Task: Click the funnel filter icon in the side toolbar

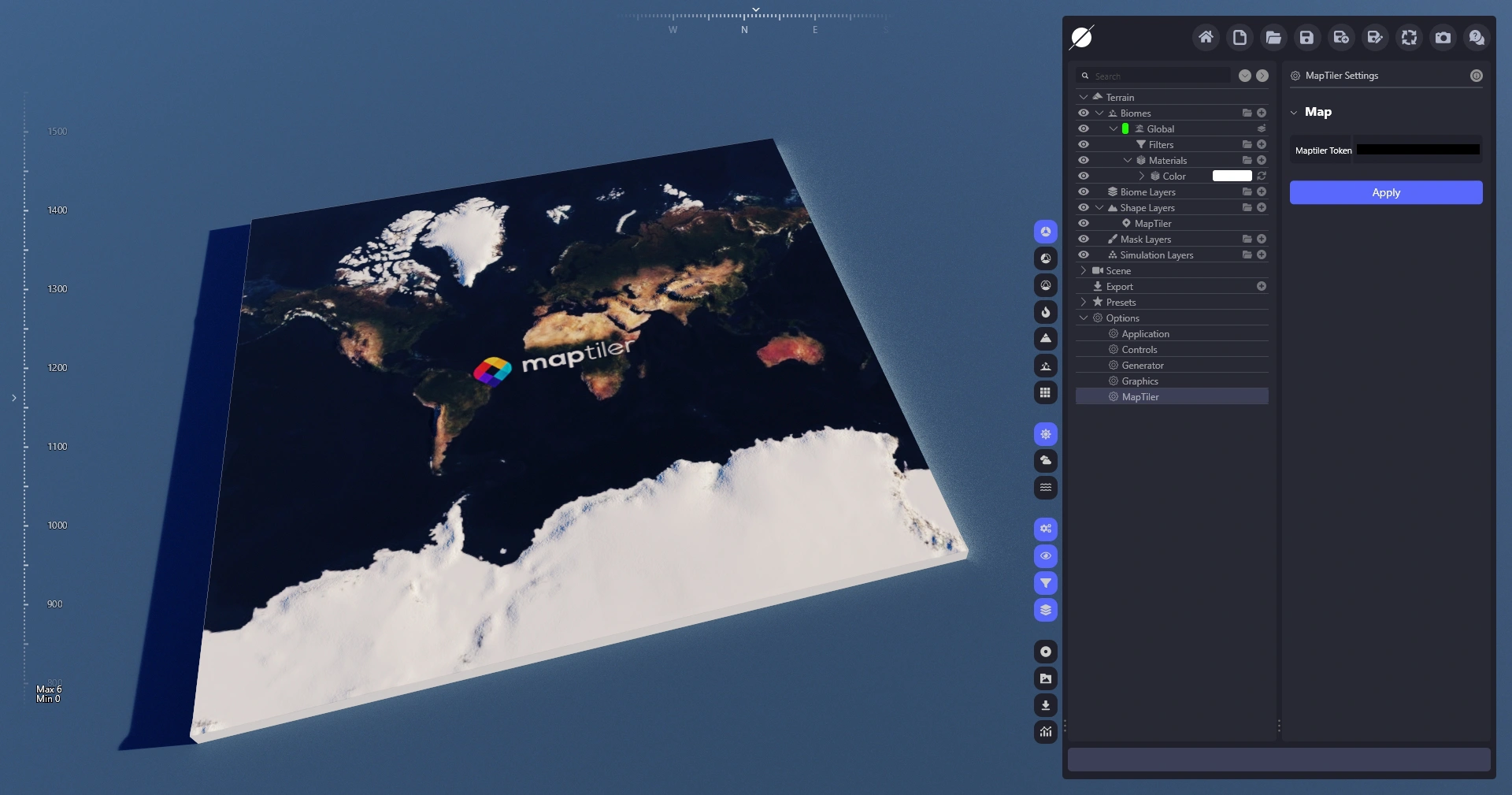Action: tap(1046, 583)
